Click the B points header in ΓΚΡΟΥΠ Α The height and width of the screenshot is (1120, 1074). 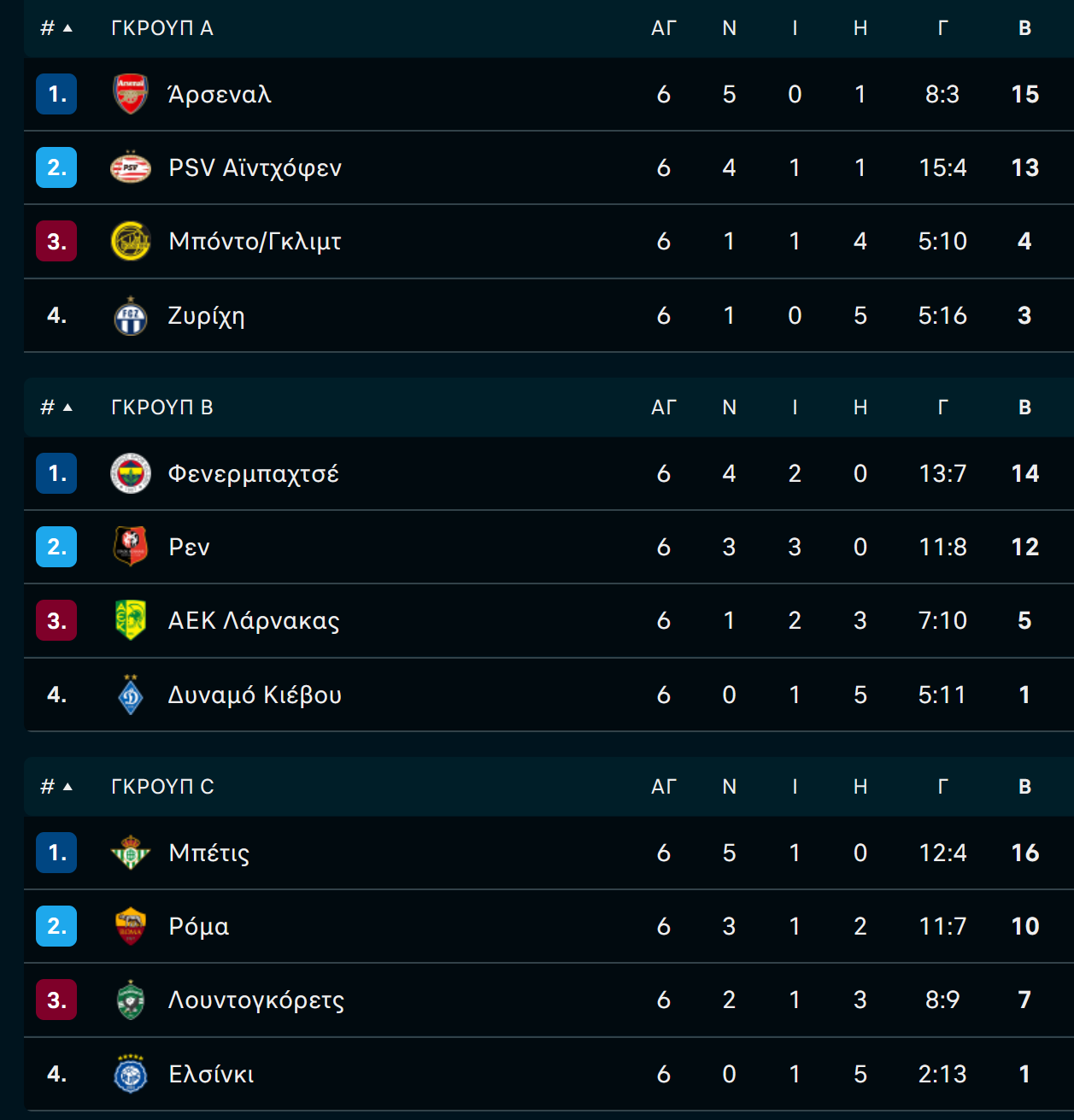point(1025,28)
